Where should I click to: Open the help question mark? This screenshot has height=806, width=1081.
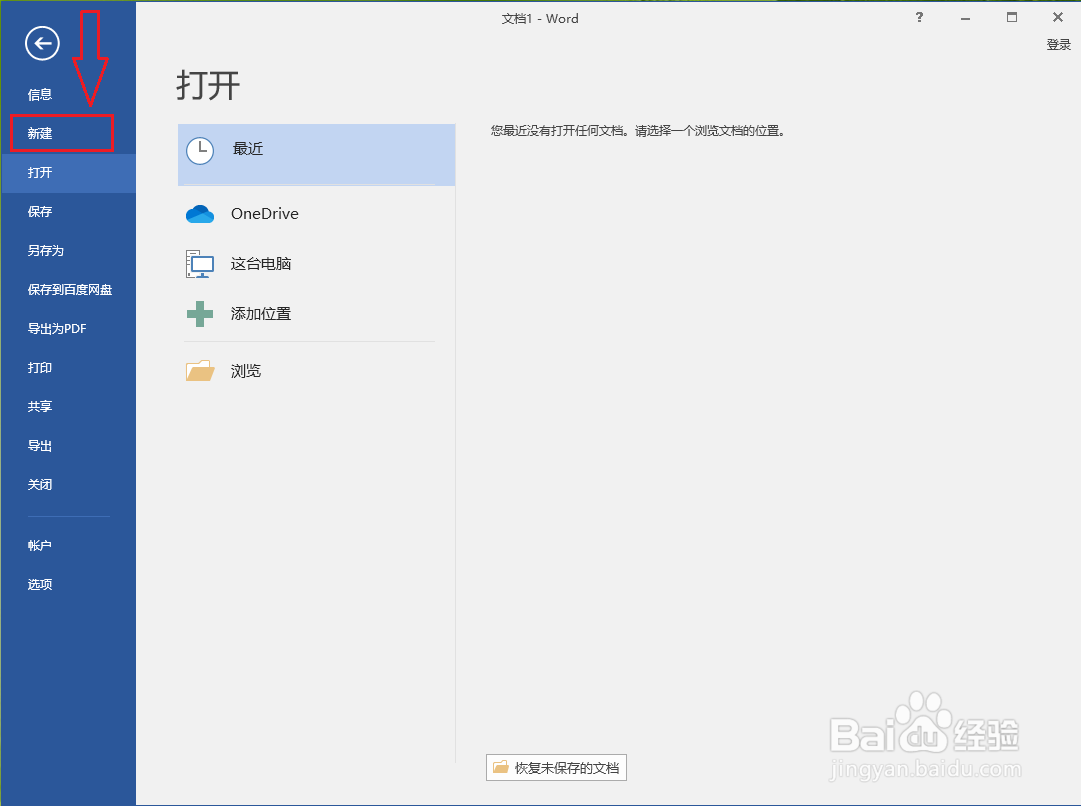(x=919, y=17)
